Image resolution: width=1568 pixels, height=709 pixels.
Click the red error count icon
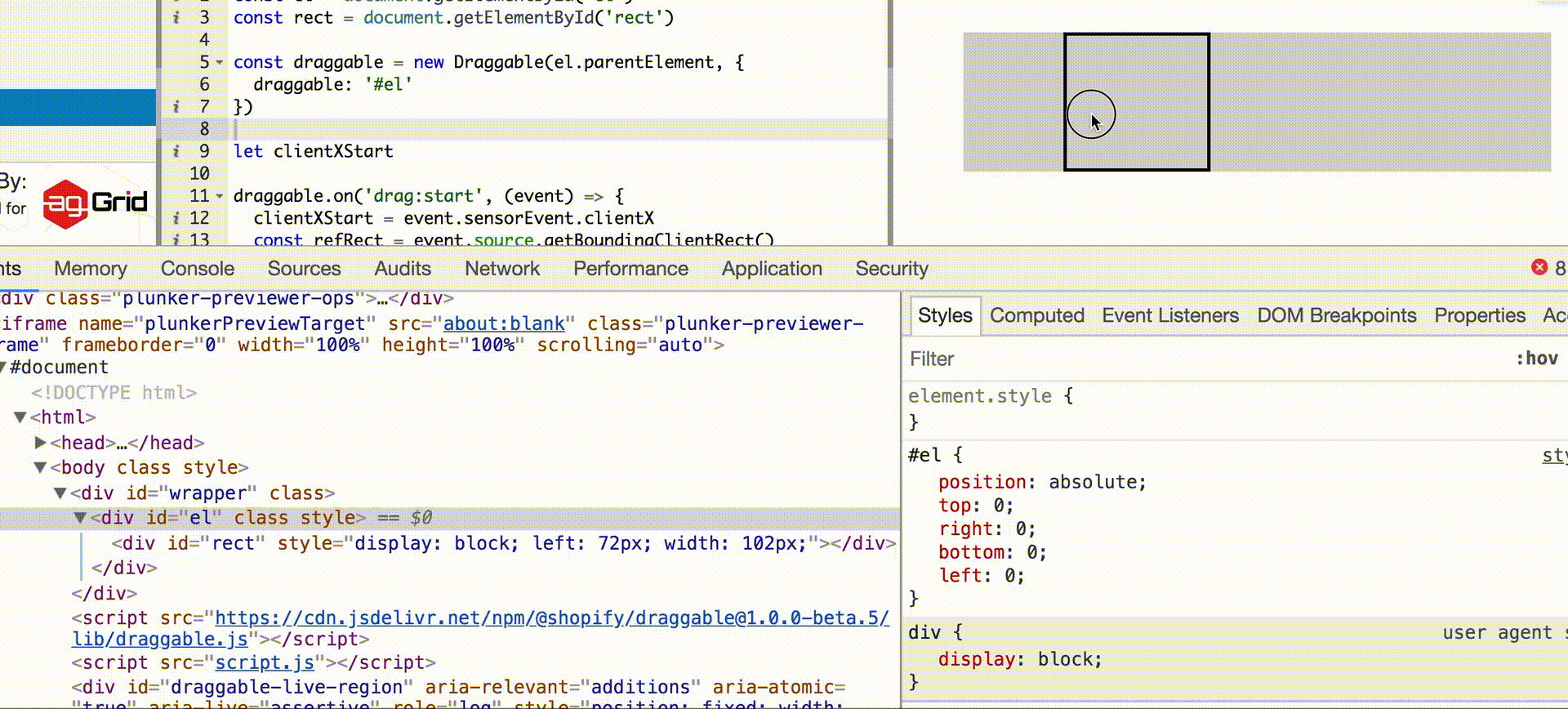tap(1539, 267)
